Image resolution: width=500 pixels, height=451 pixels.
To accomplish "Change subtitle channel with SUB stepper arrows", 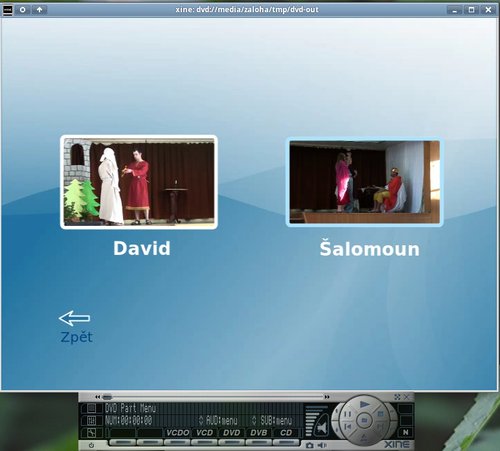I will click(254, 421).
